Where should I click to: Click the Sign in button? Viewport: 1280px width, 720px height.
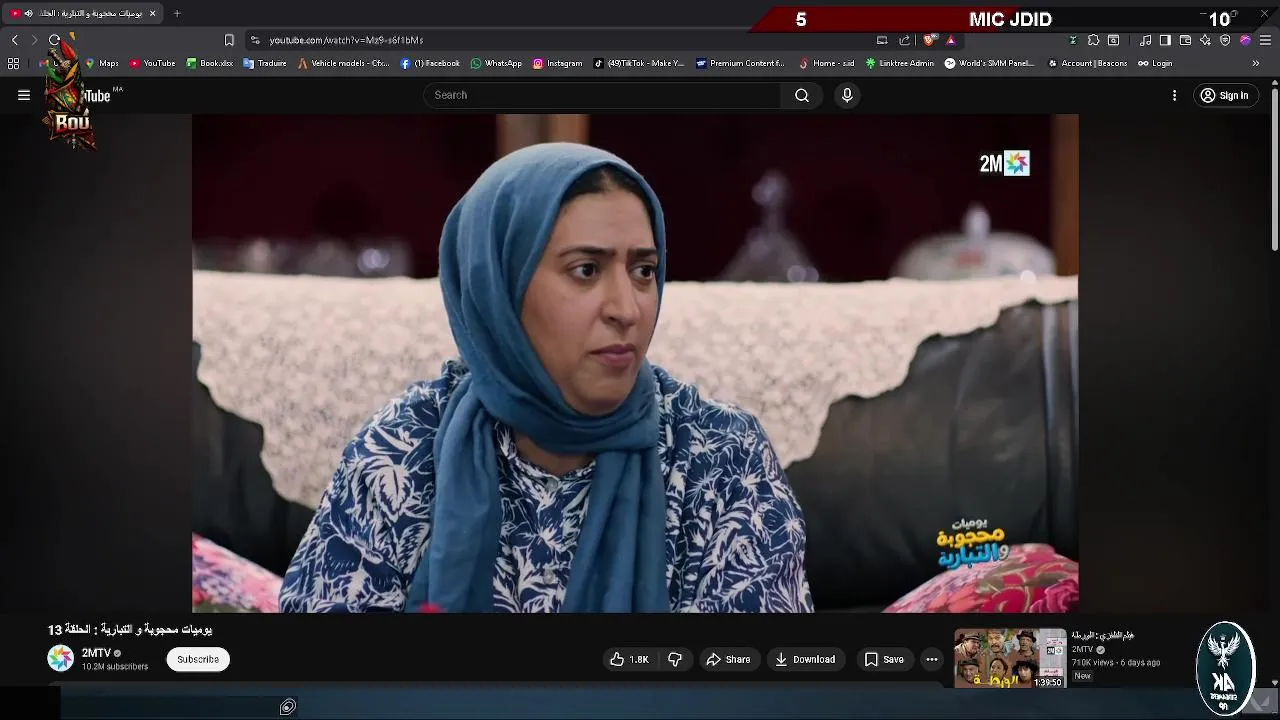click(1225, 95)
